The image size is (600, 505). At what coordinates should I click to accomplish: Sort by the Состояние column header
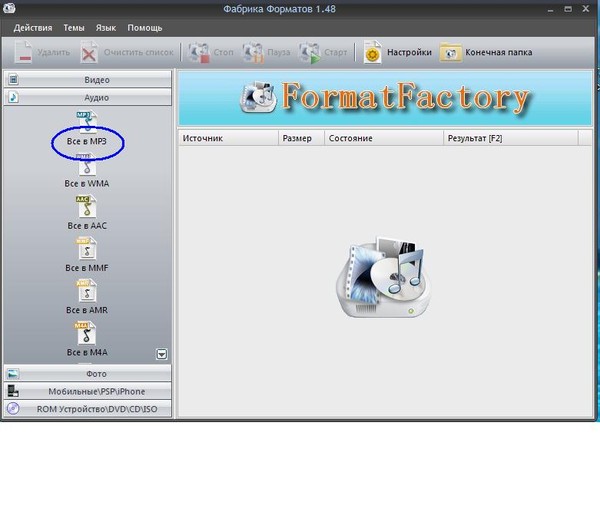tap(384, 138)
